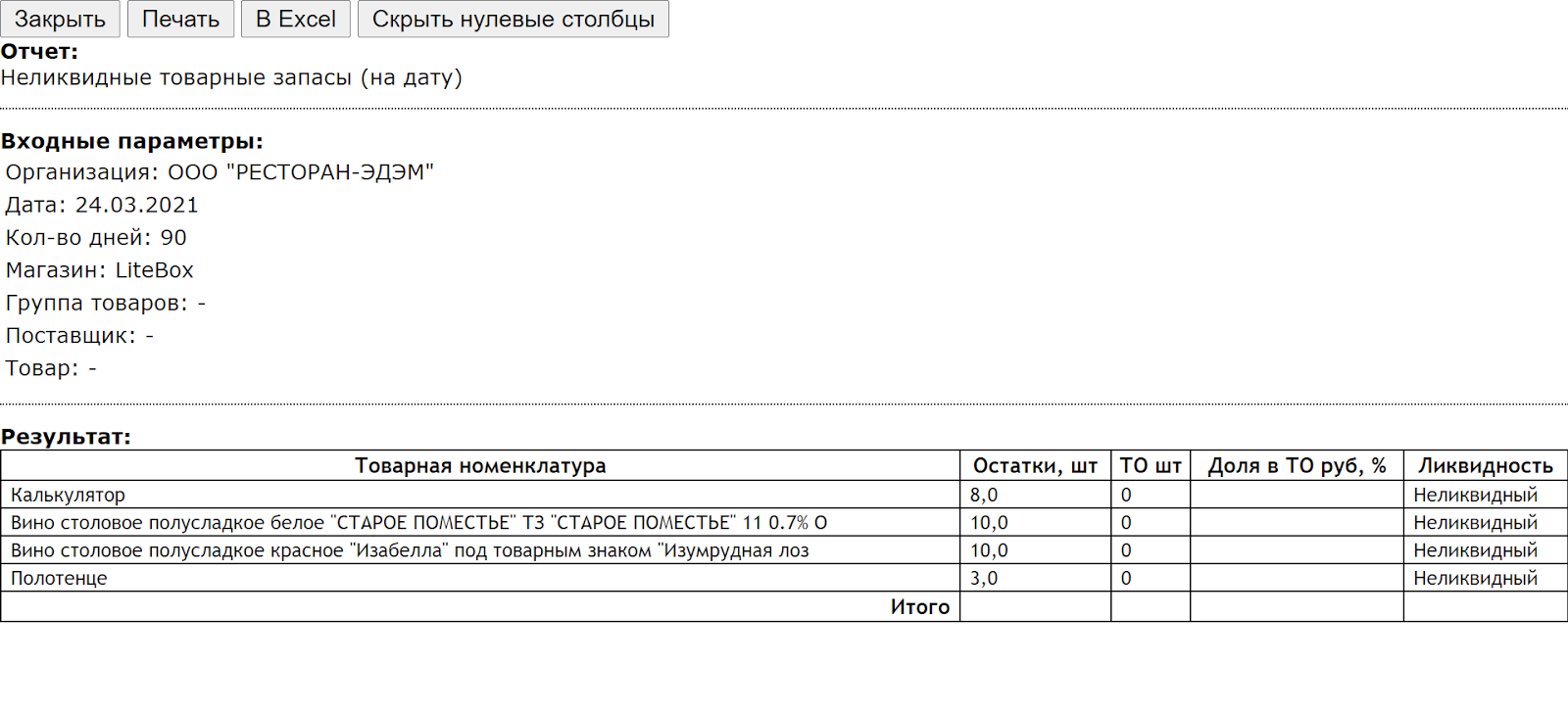The height and width of the screenshot is (713, 1568).
Task: Click Неликвидный status in Калькулятор row
Action: tap(1475, 495)
